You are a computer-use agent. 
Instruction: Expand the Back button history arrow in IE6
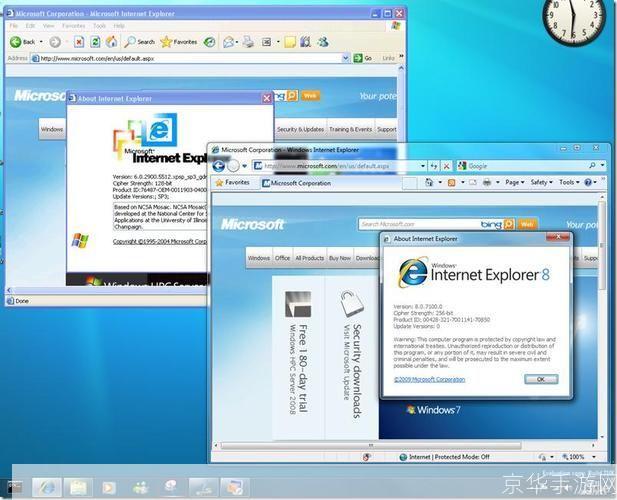41,42
